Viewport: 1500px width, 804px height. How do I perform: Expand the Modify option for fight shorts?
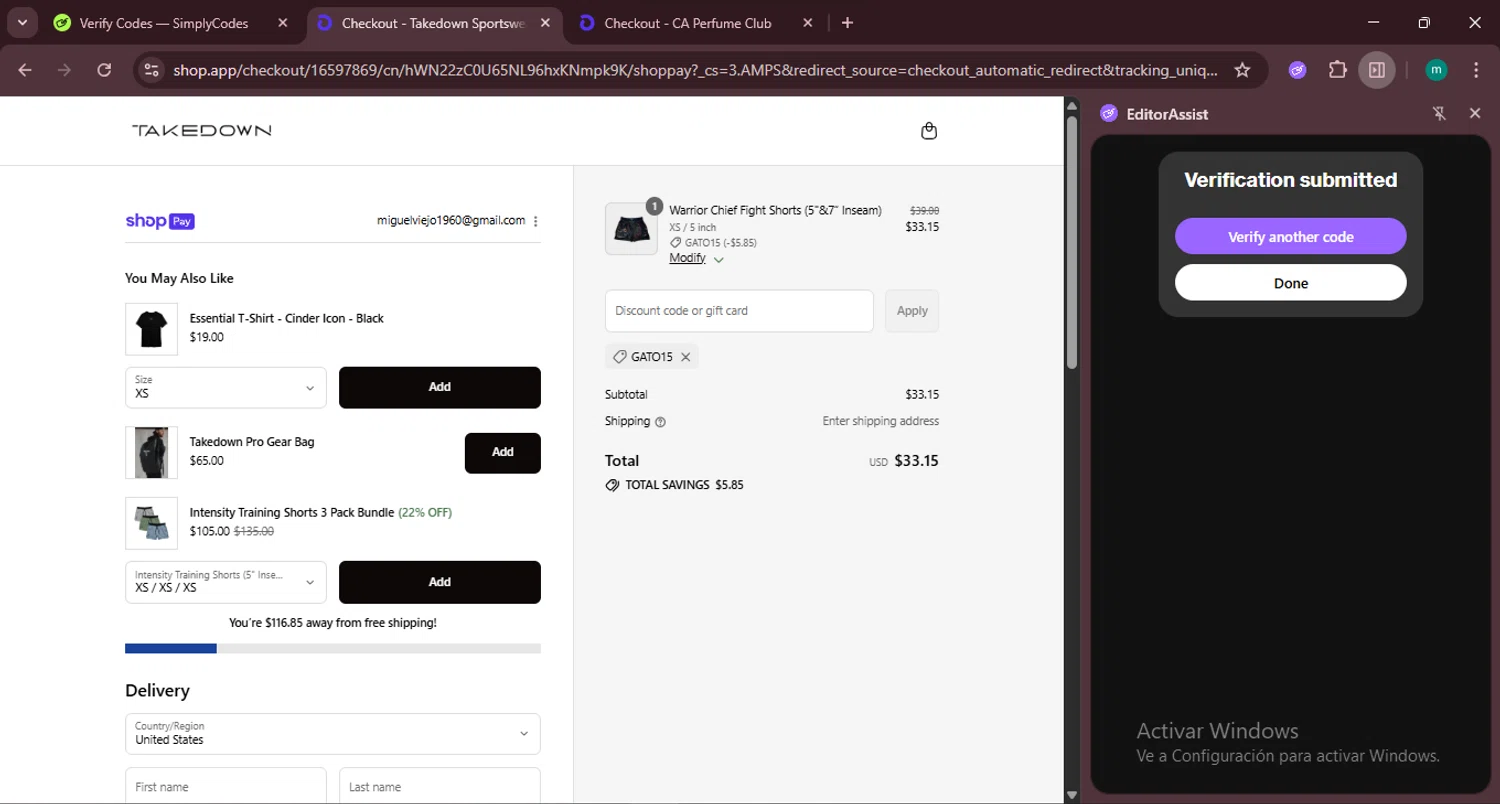click(x=696, y=258)
